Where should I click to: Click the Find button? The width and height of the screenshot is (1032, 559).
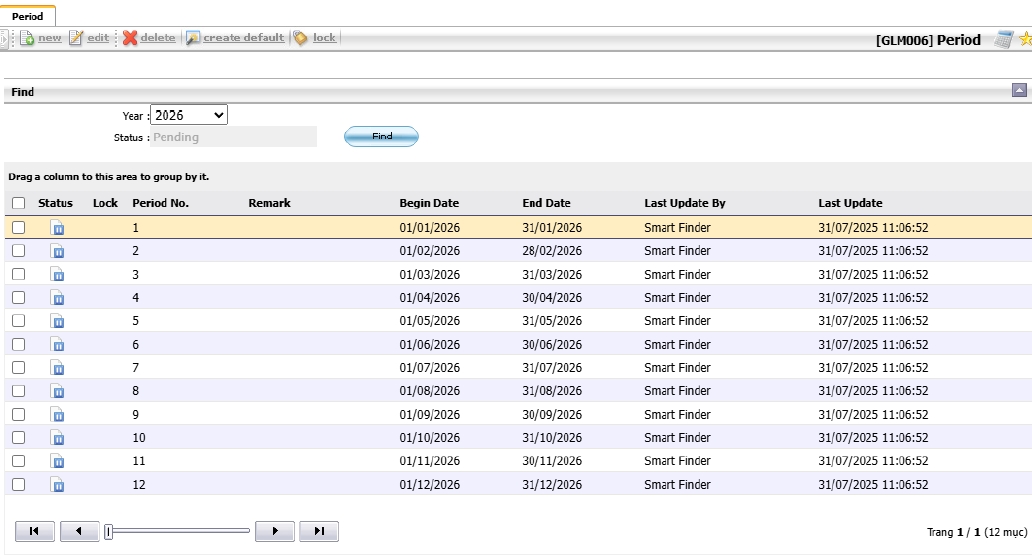pos(381,137)
